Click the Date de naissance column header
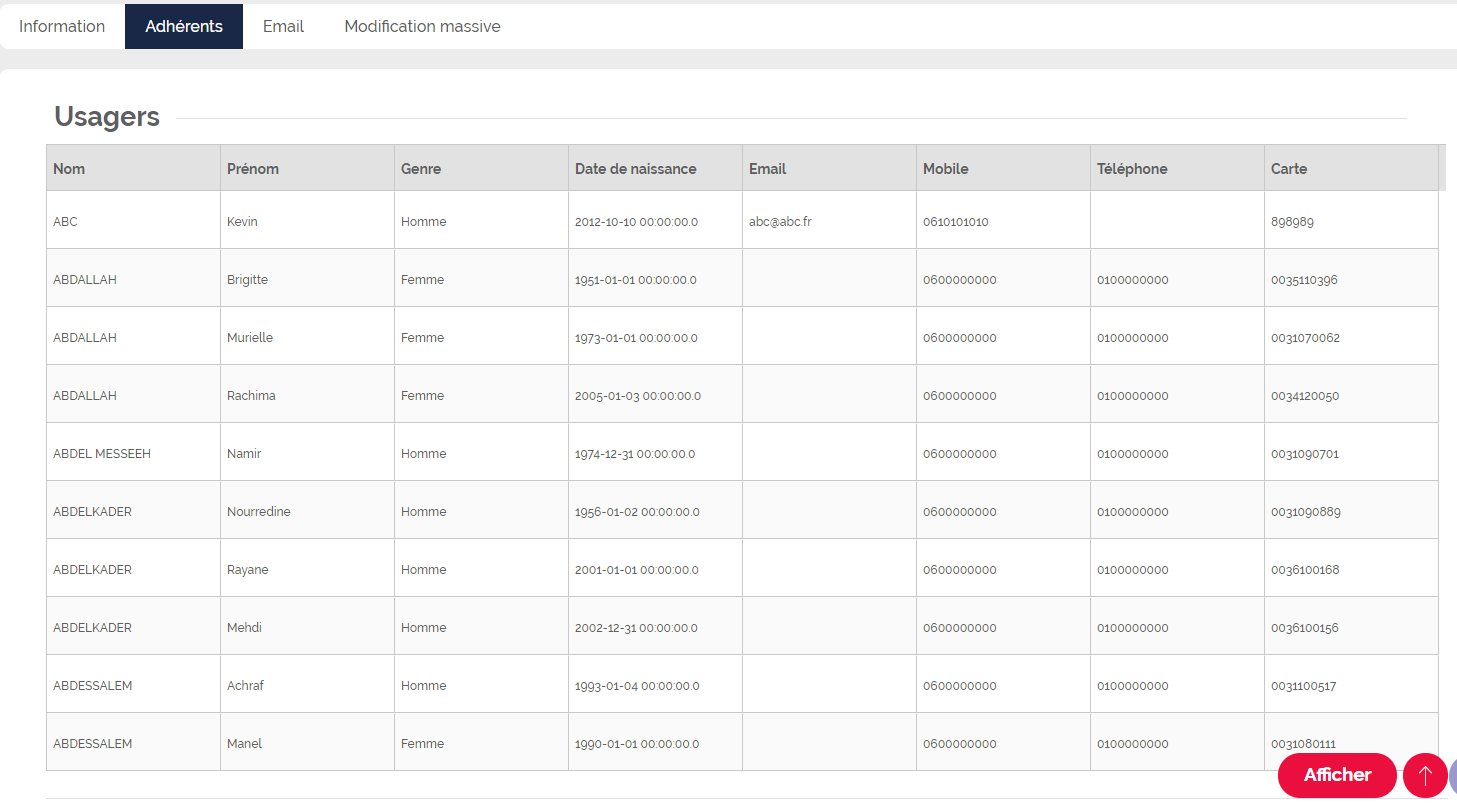 click(x=655, y=168)
